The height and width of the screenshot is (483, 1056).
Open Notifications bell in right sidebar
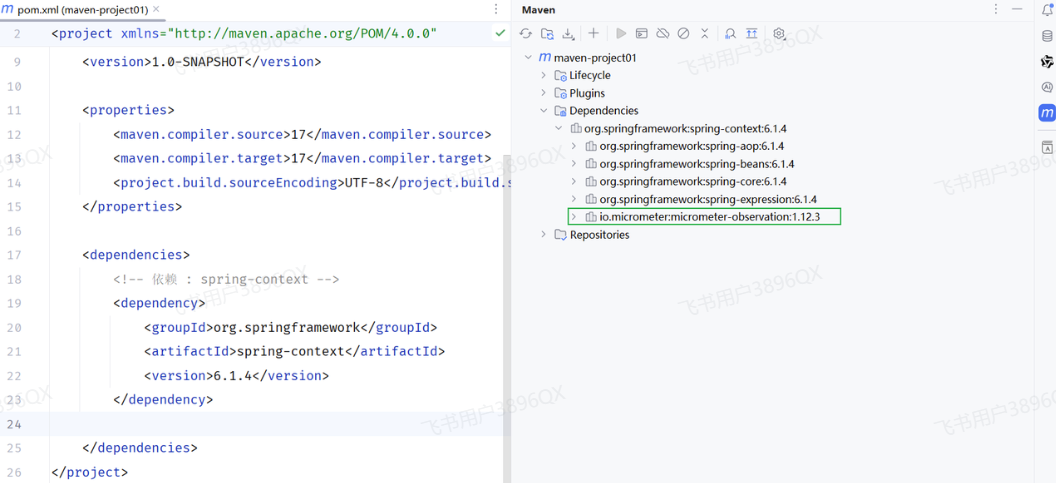click(1047, 9)
